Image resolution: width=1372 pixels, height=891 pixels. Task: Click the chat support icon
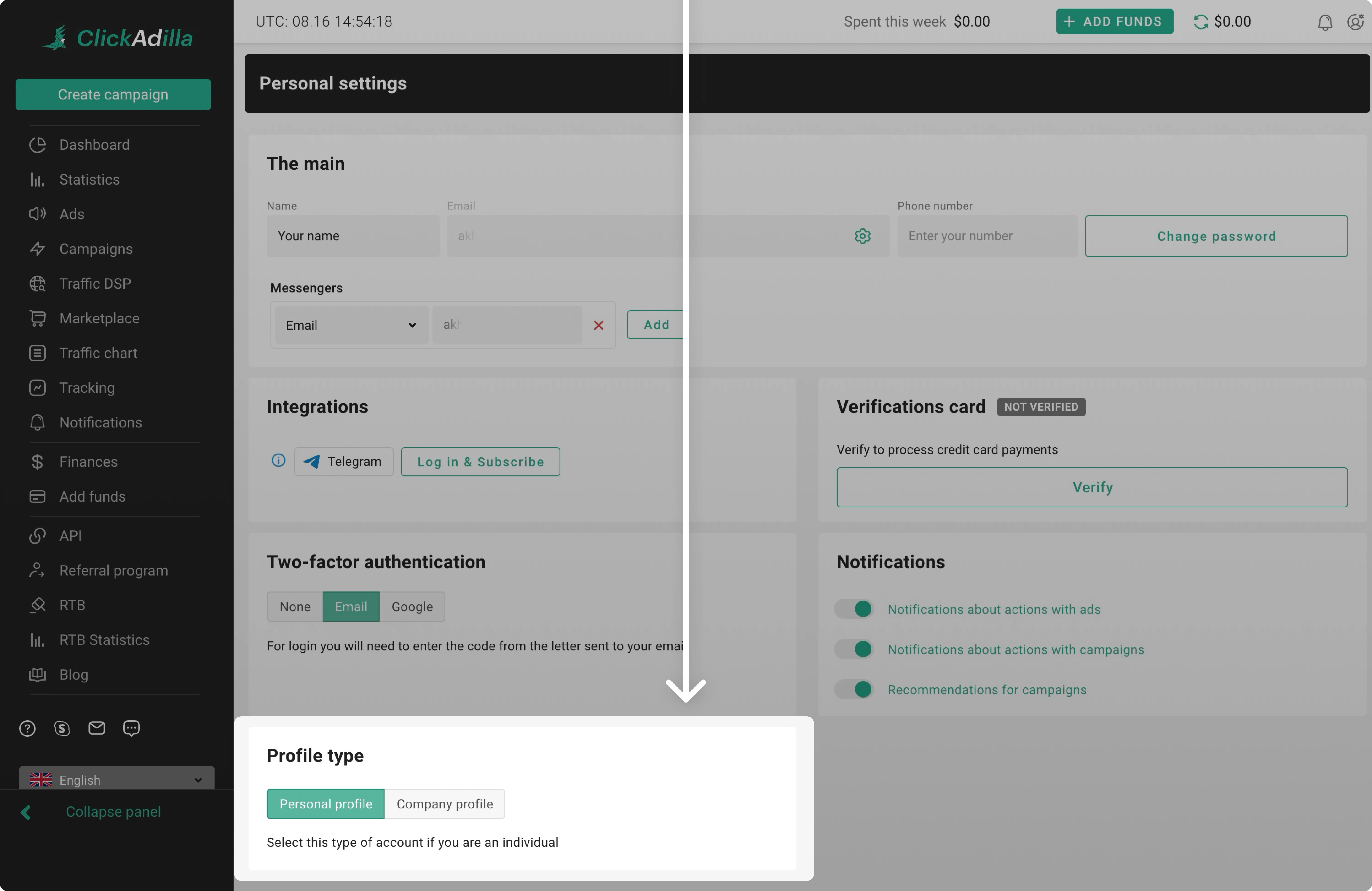click(131, 728)
